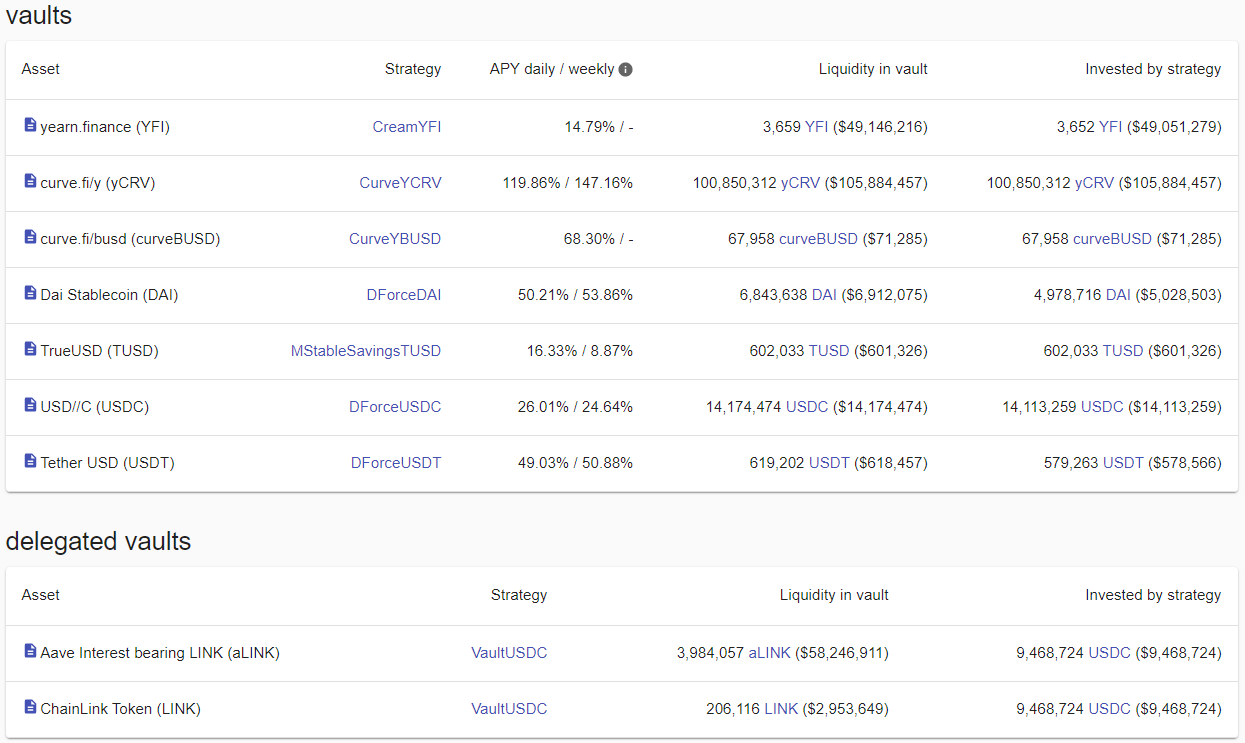
Task: Click the 119.86% / 147.16% APY value
Action: tap(568, 183)
